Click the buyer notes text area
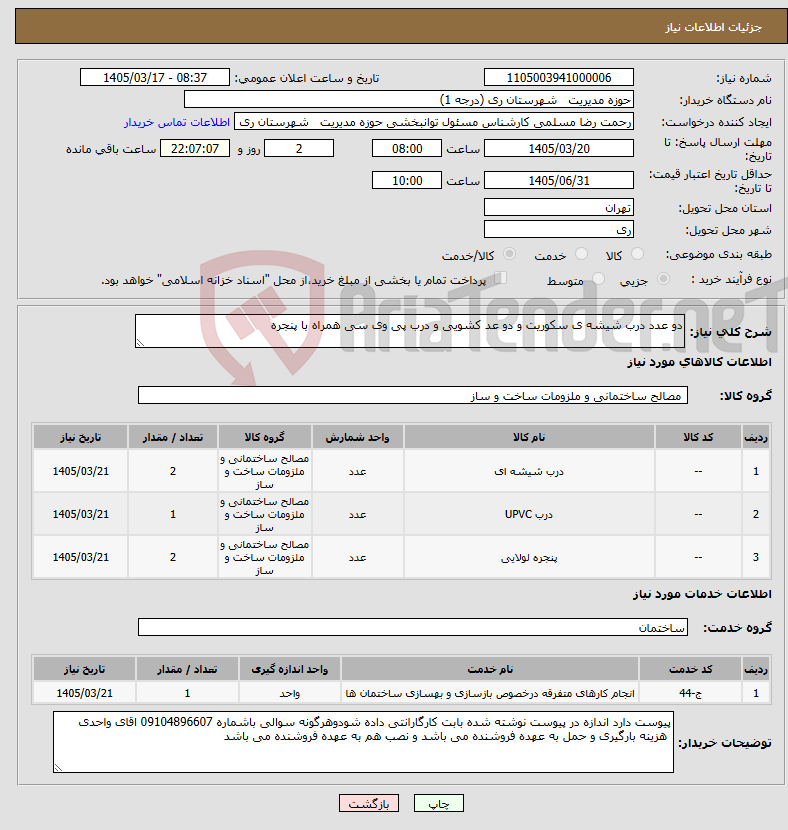 point(364,742)
